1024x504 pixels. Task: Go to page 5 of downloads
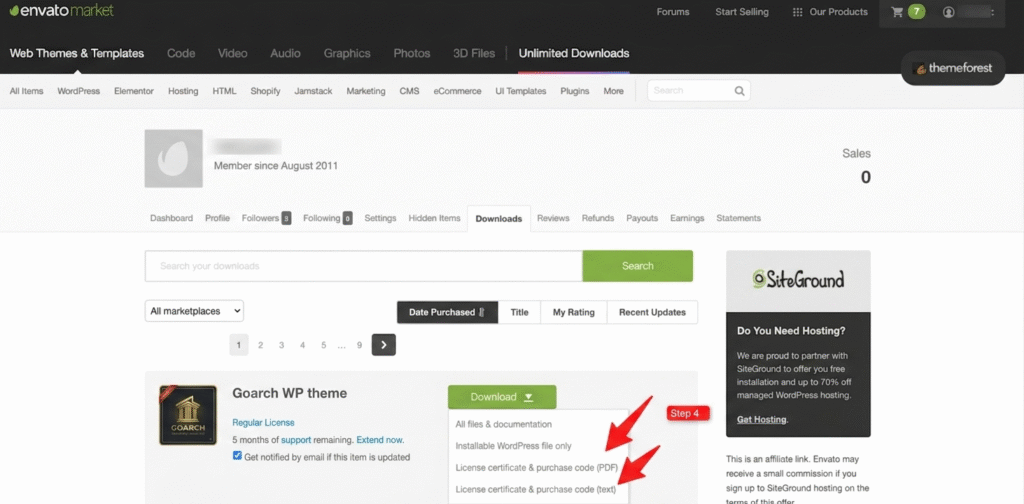click(x=323, y=345)
